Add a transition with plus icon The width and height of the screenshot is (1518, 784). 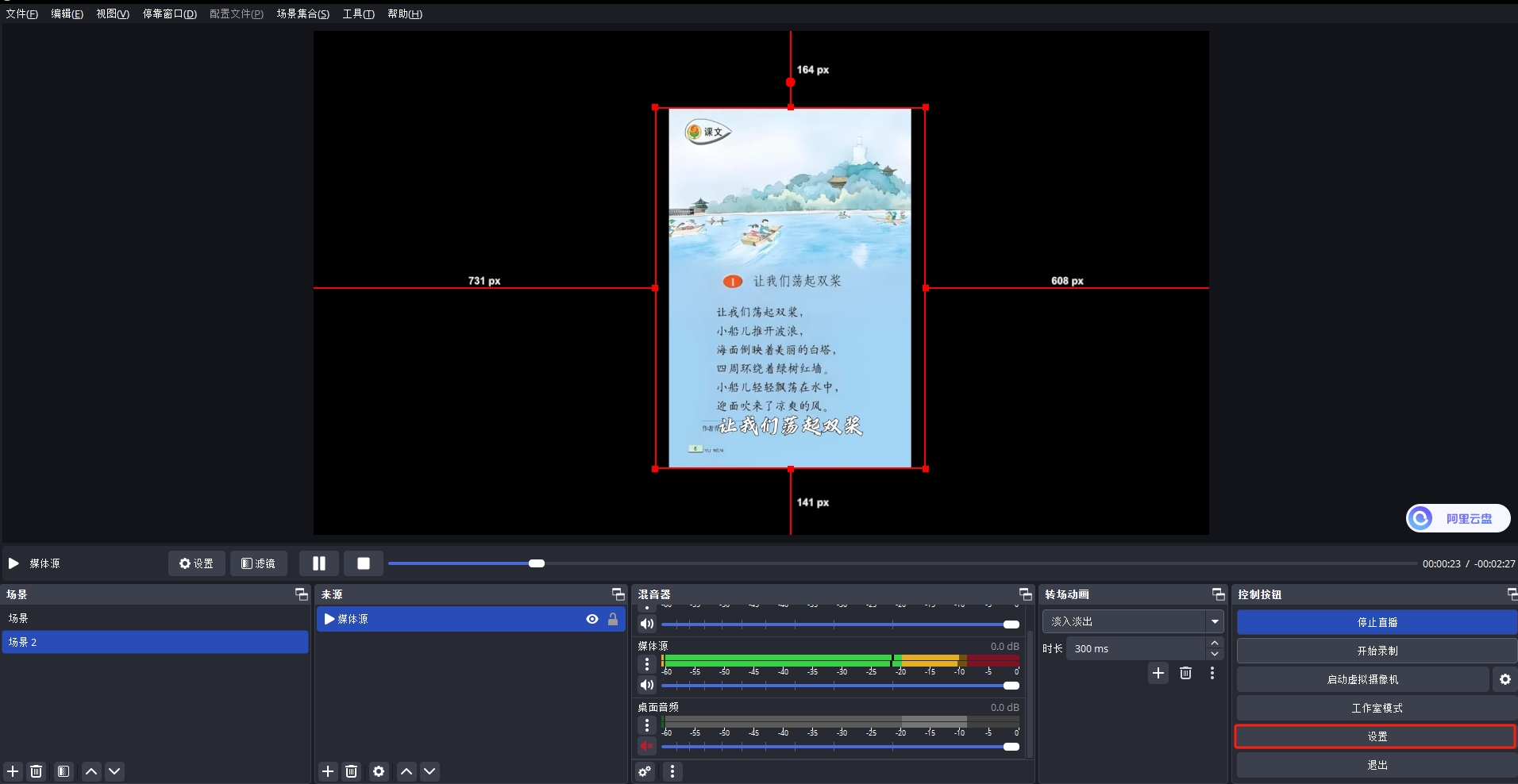coord(1158,673)
